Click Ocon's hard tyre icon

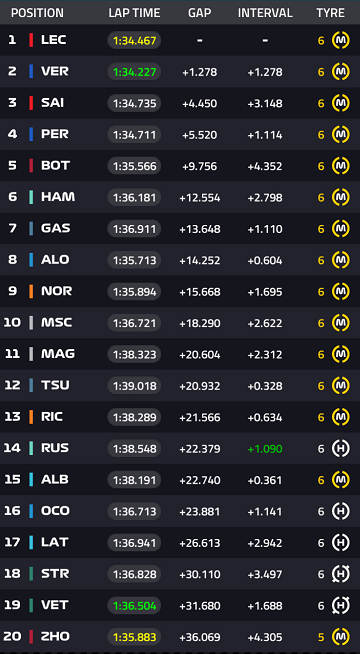[x=340, y=511]
